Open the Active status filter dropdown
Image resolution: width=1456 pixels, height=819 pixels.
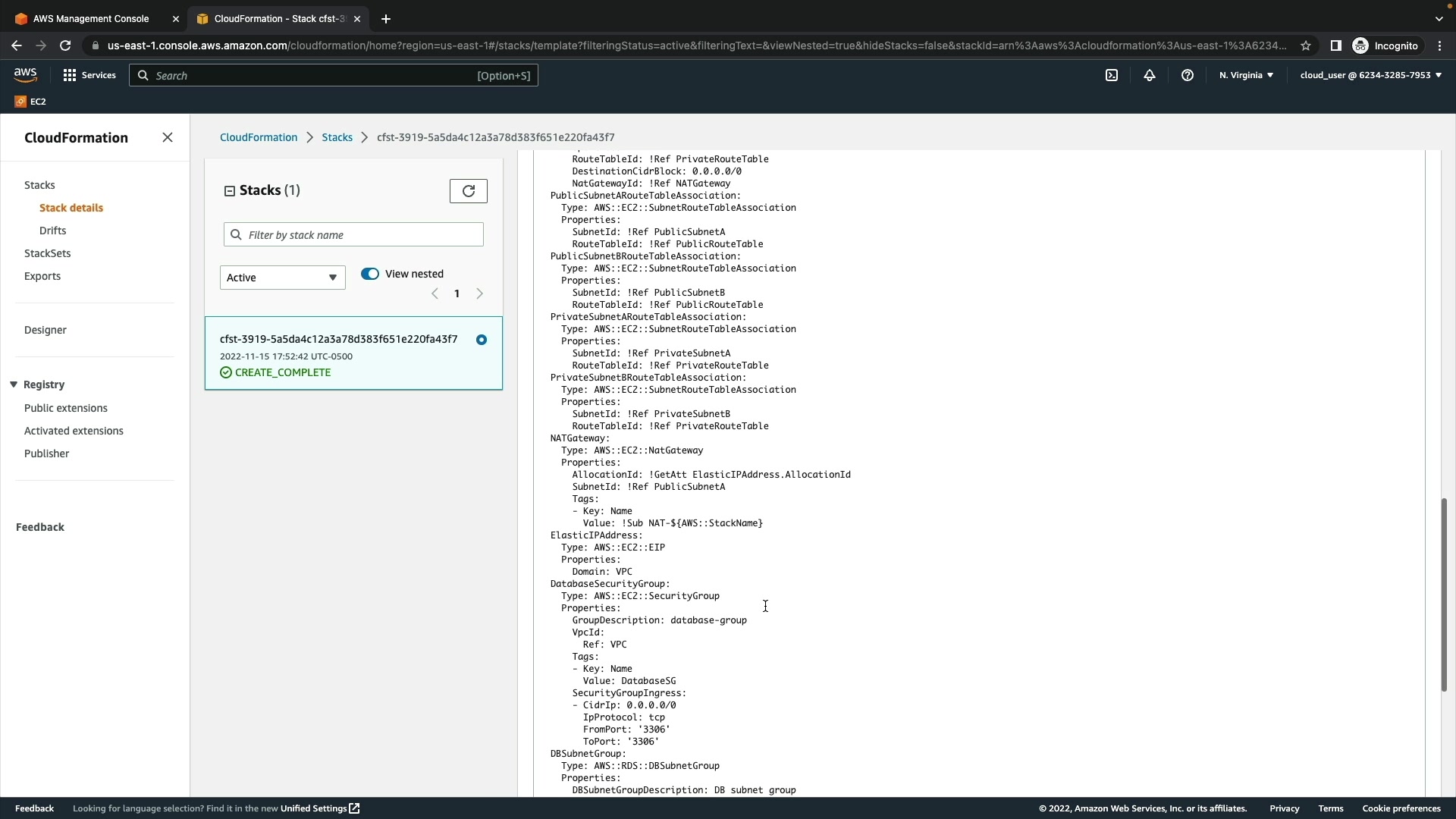tap(282, 278)
